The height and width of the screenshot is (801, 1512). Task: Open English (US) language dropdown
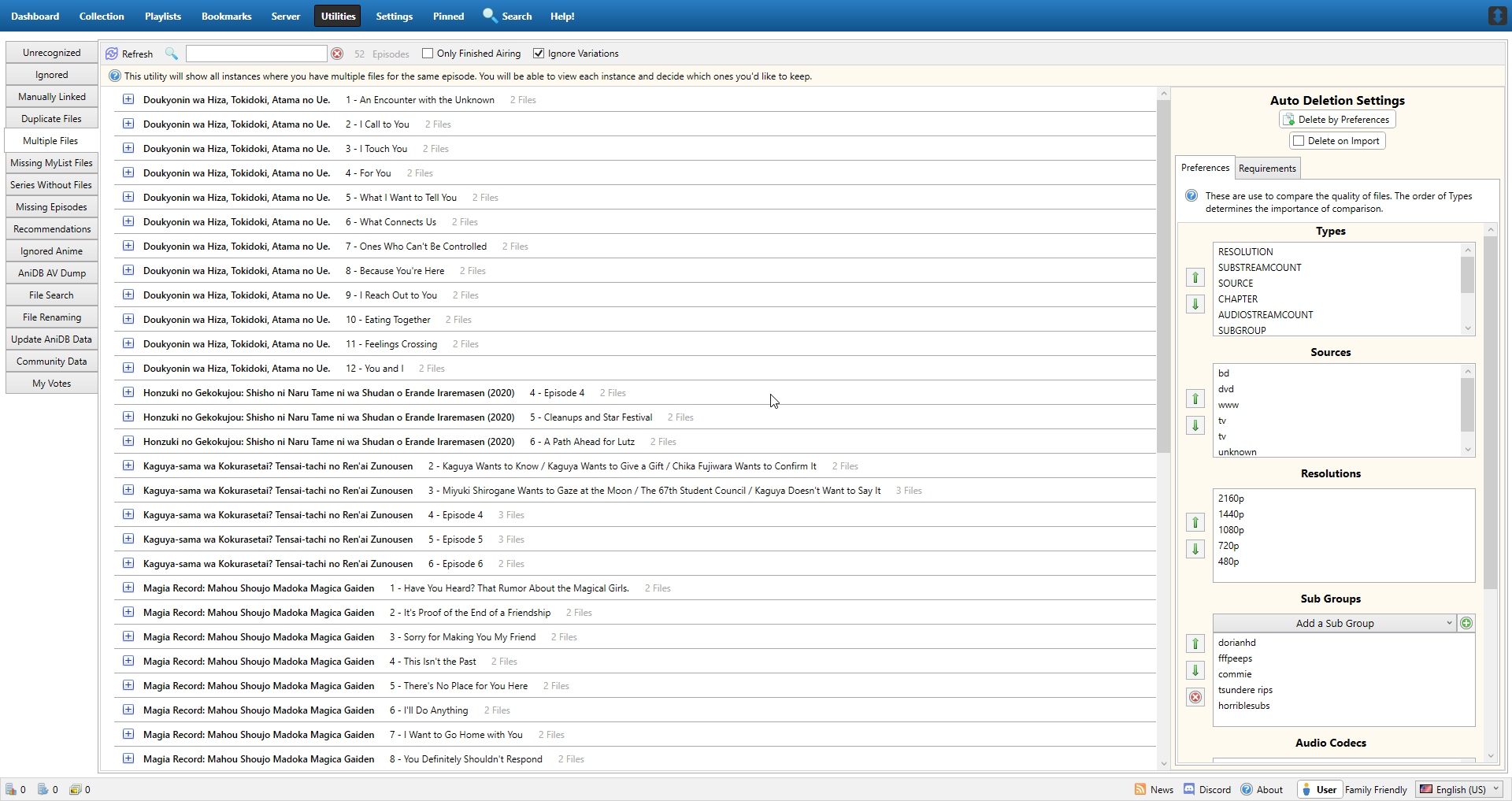(x=1461, y=789)
